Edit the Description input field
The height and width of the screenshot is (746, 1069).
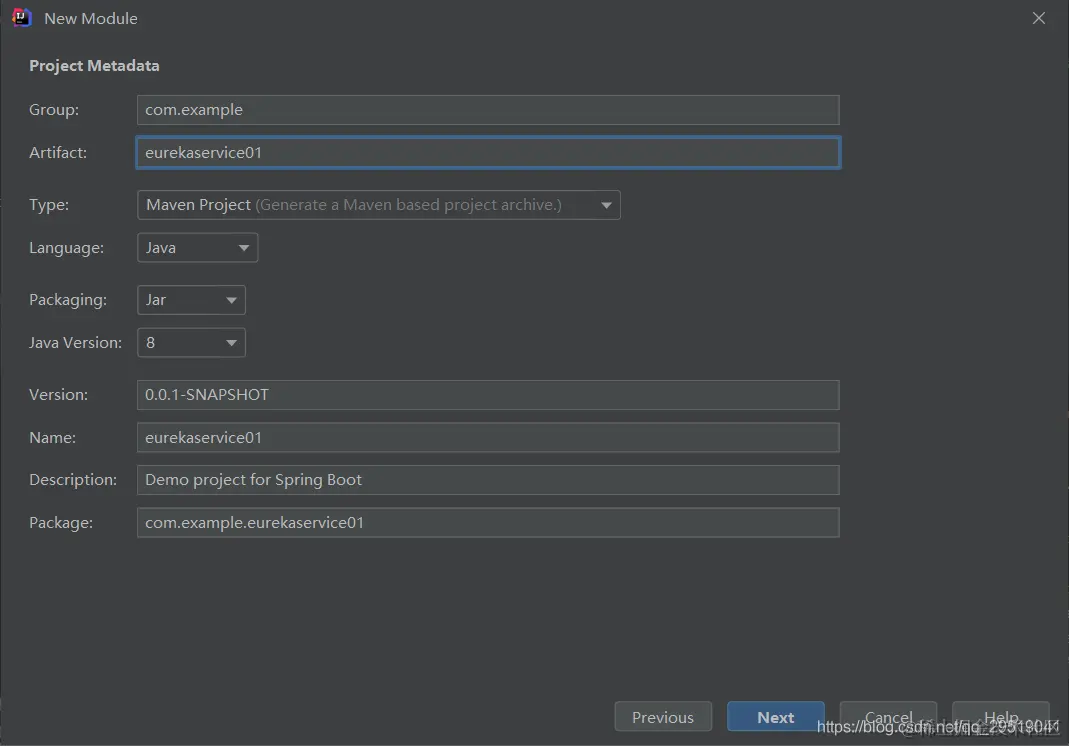click(488, 480)
